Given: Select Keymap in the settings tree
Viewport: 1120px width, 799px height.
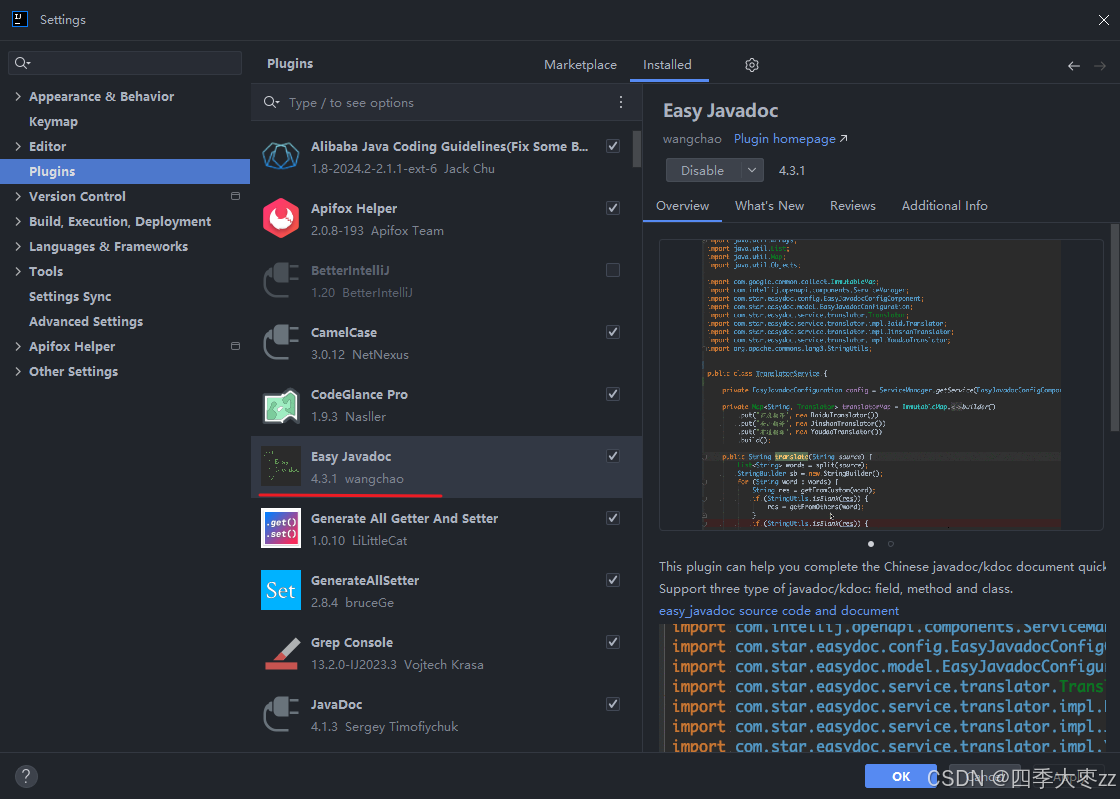Looking at the screenshot, I should (x=54, y=121).
